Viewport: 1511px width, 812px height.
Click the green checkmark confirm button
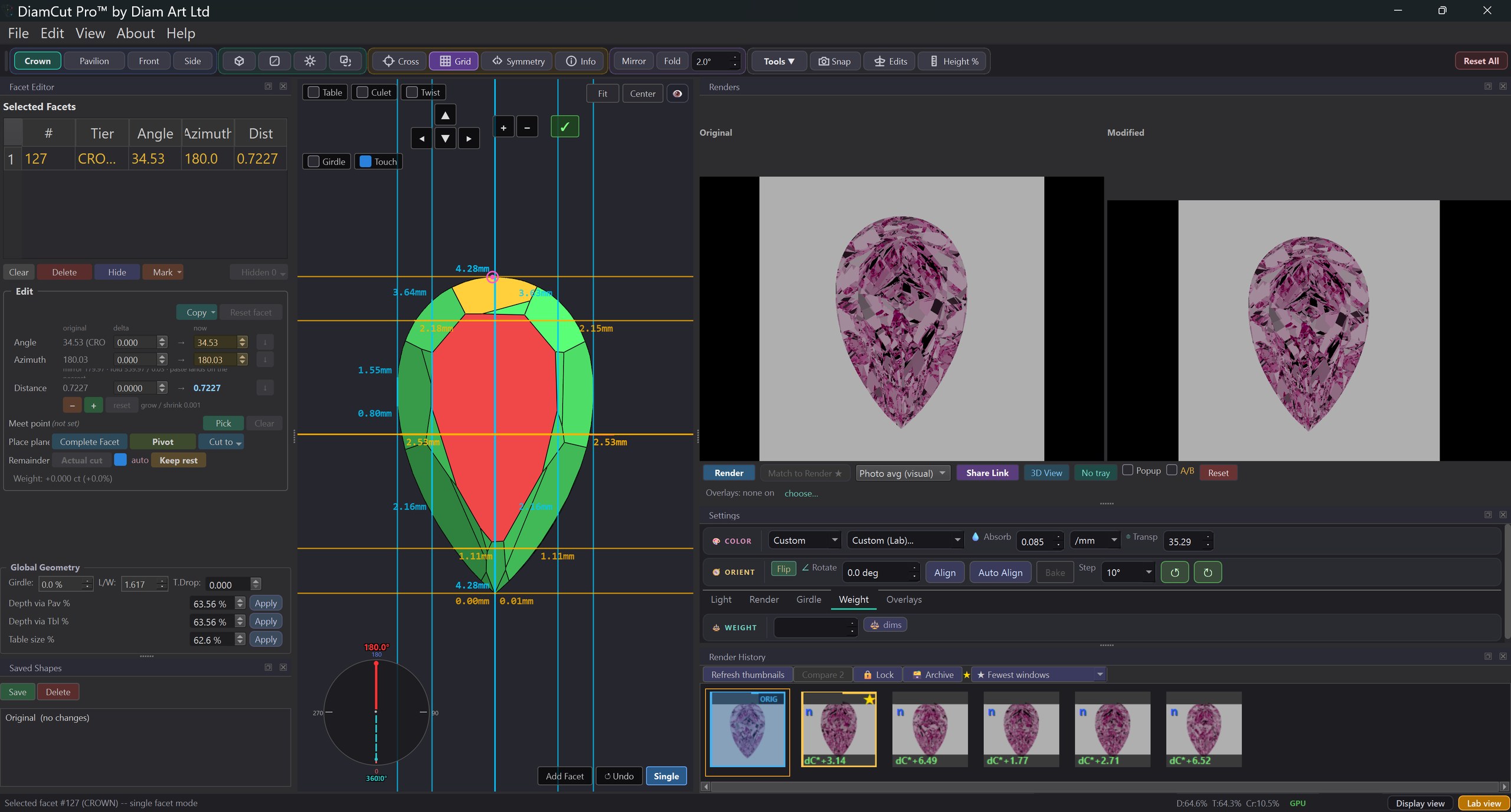pos(565,126)
